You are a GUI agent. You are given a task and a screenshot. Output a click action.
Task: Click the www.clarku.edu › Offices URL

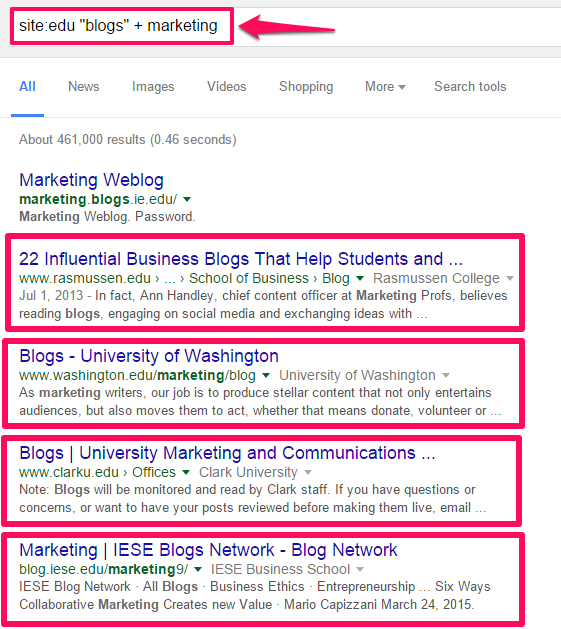(x=98, y=472)
